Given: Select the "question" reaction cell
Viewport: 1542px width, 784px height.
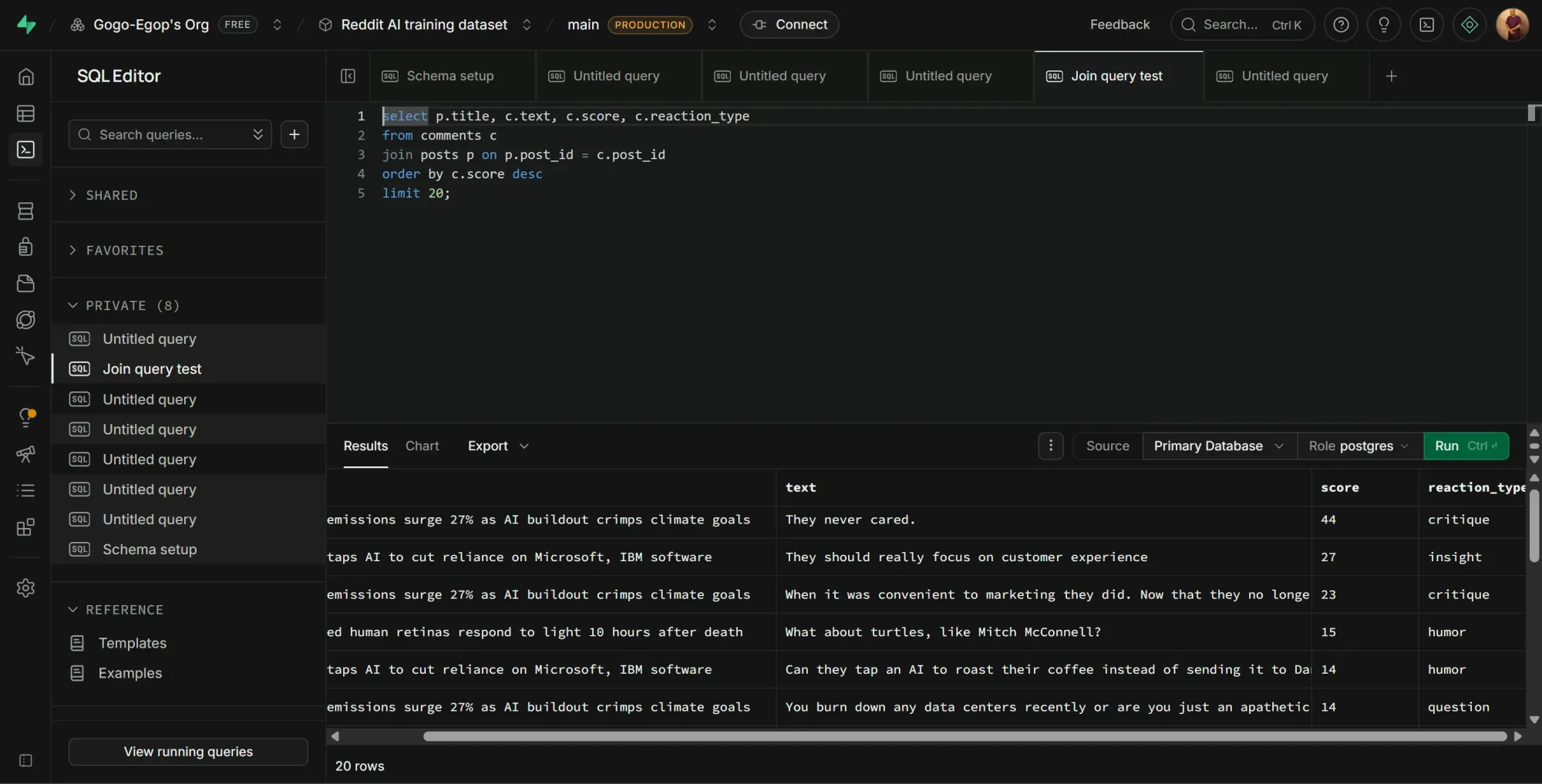Looking at the screenshot, I should [1472, 707].
